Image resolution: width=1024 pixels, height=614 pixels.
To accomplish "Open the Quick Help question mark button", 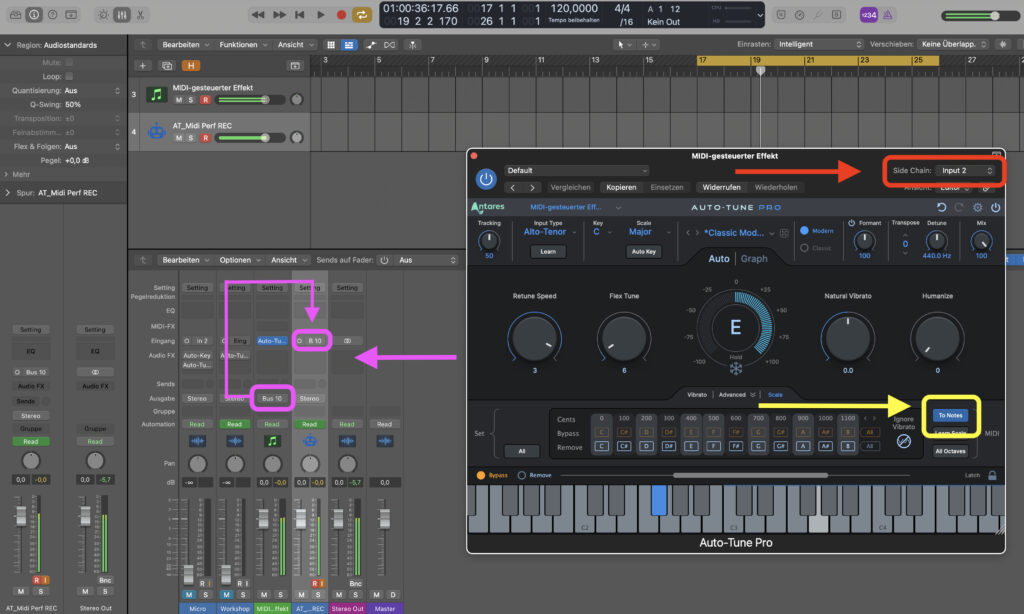I will [53, 14].
